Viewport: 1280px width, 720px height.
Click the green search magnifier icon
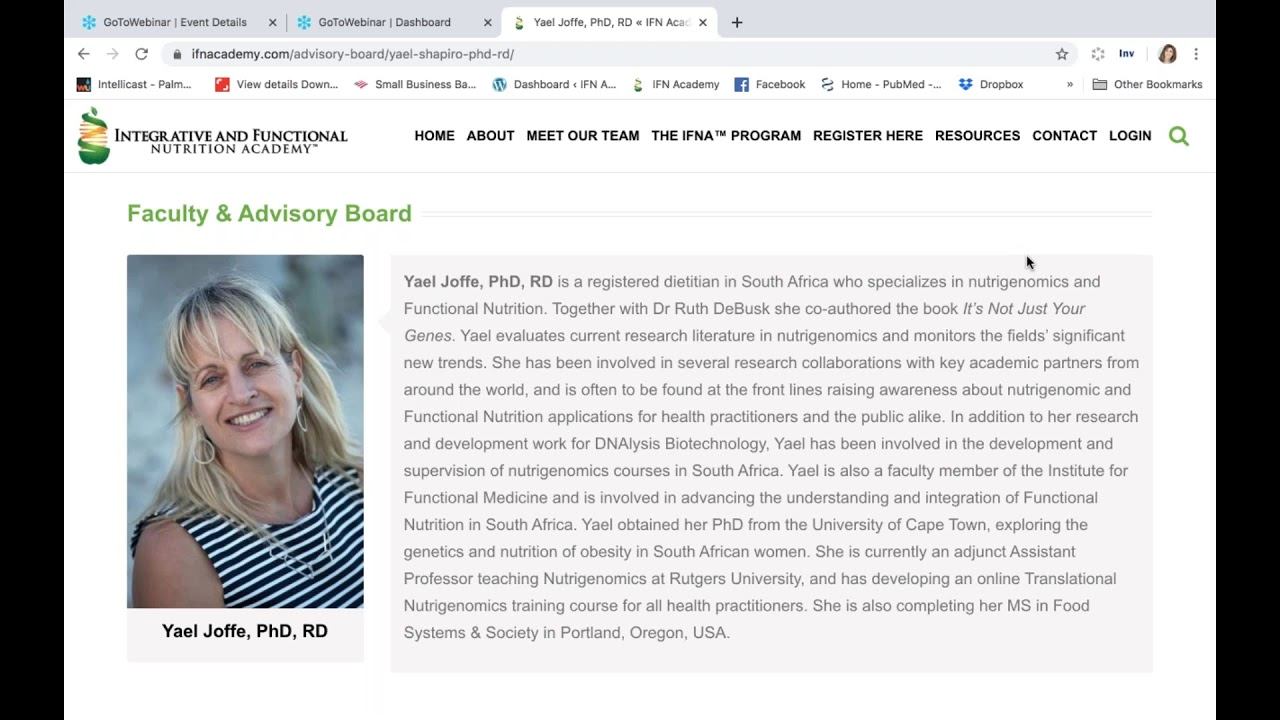coord(1179,136)
